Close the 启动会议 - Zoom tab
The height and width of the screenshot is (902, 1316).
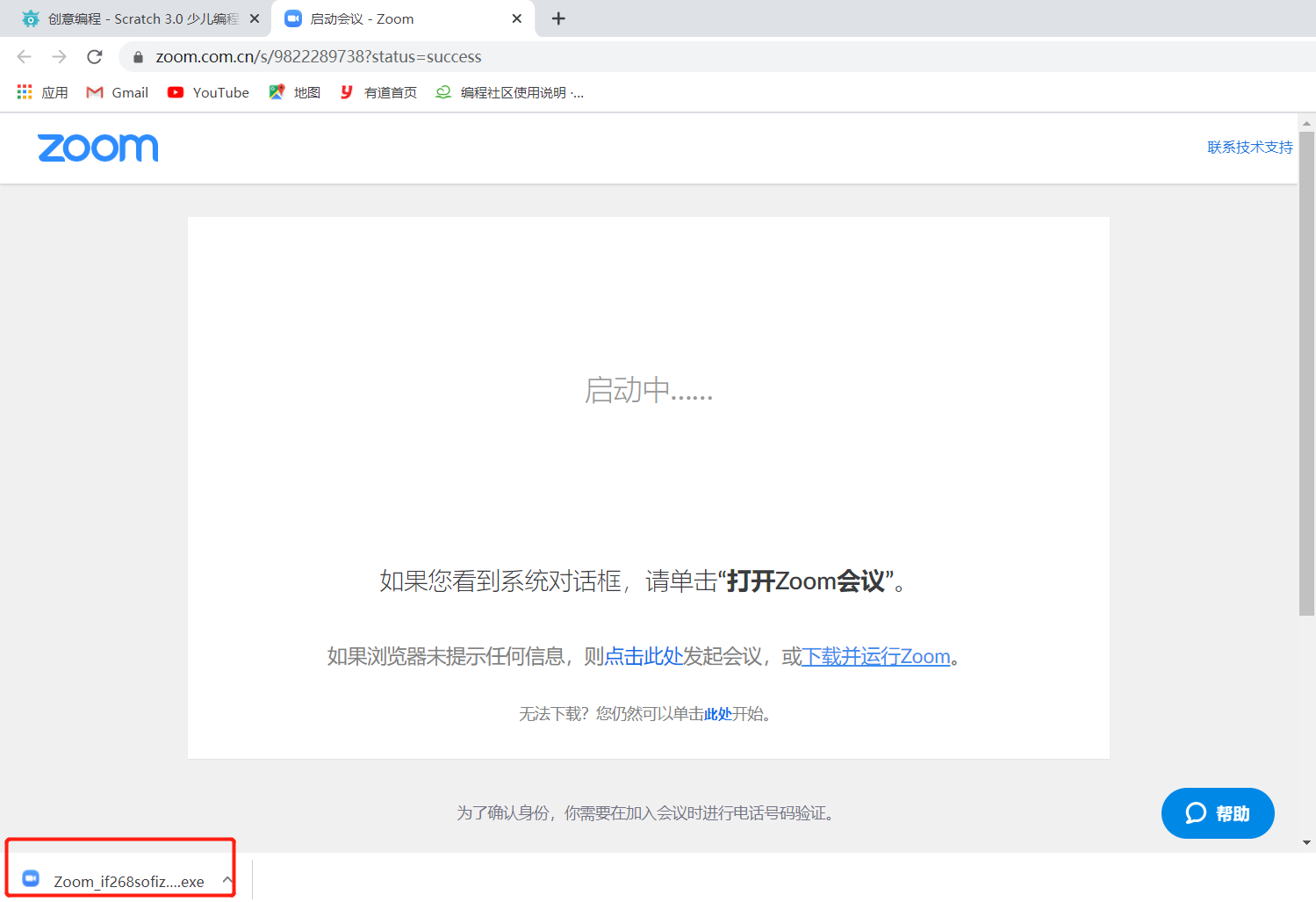click(x=516, y=18)
